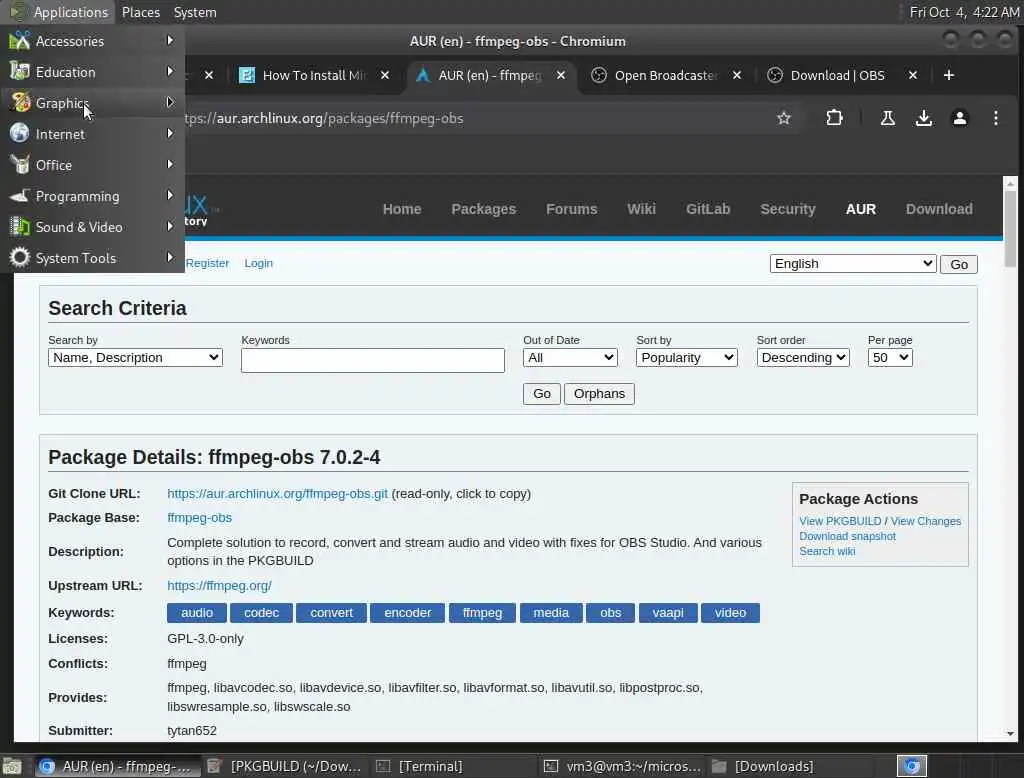The width and height of the screenshot is (1024, 778).
Task: Open the ffmpeg-obs Package Base link
Action: pyautogui.click(x=199, y=517)
